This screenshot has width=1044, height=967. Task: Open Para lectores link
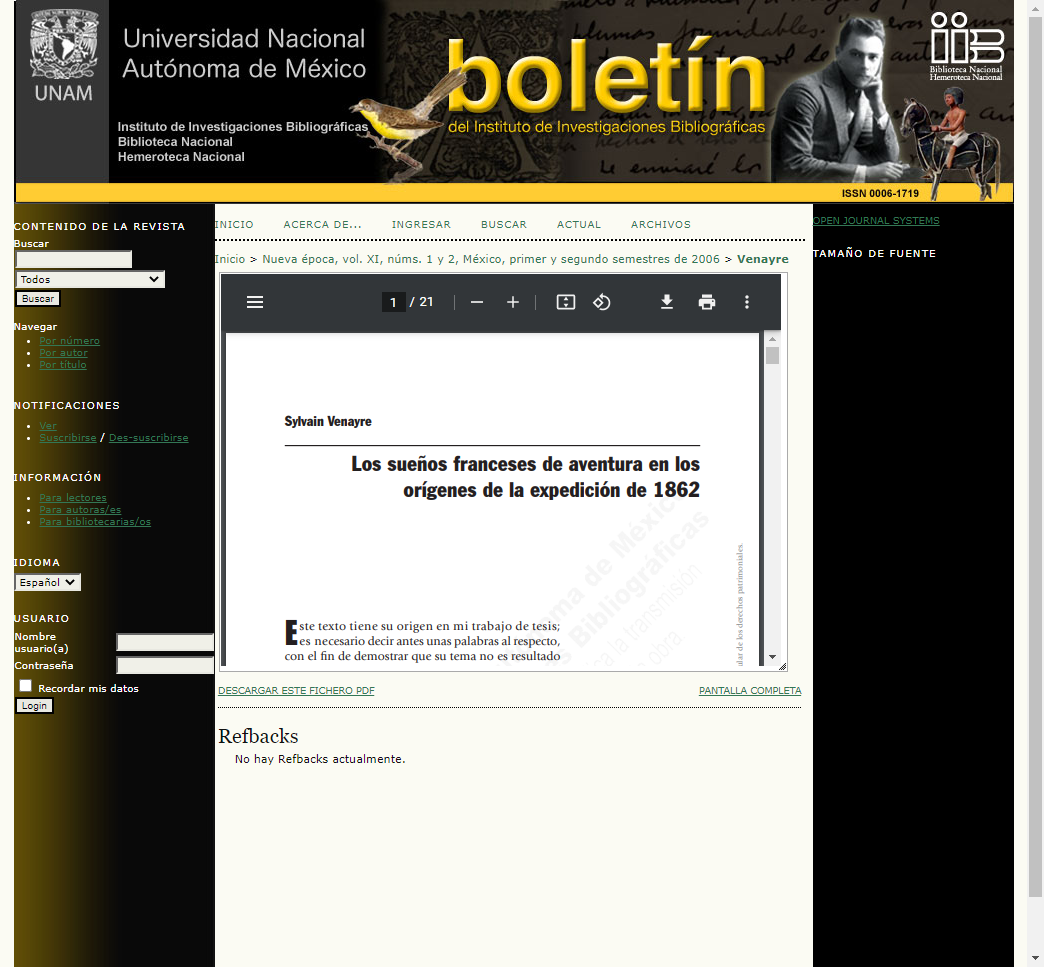tap(73, 498)
